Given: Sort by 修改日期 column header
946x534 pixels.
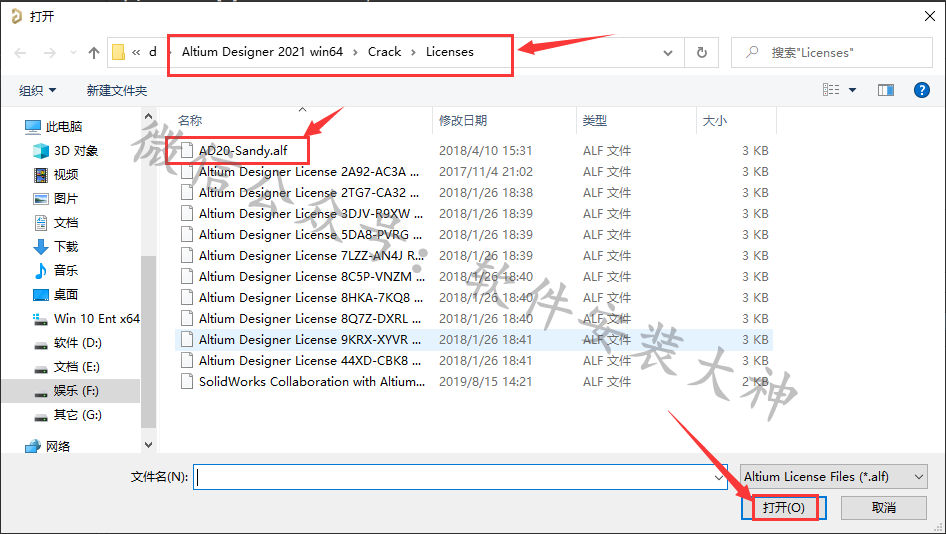Looking at the screenshot, I should (463, 121).
